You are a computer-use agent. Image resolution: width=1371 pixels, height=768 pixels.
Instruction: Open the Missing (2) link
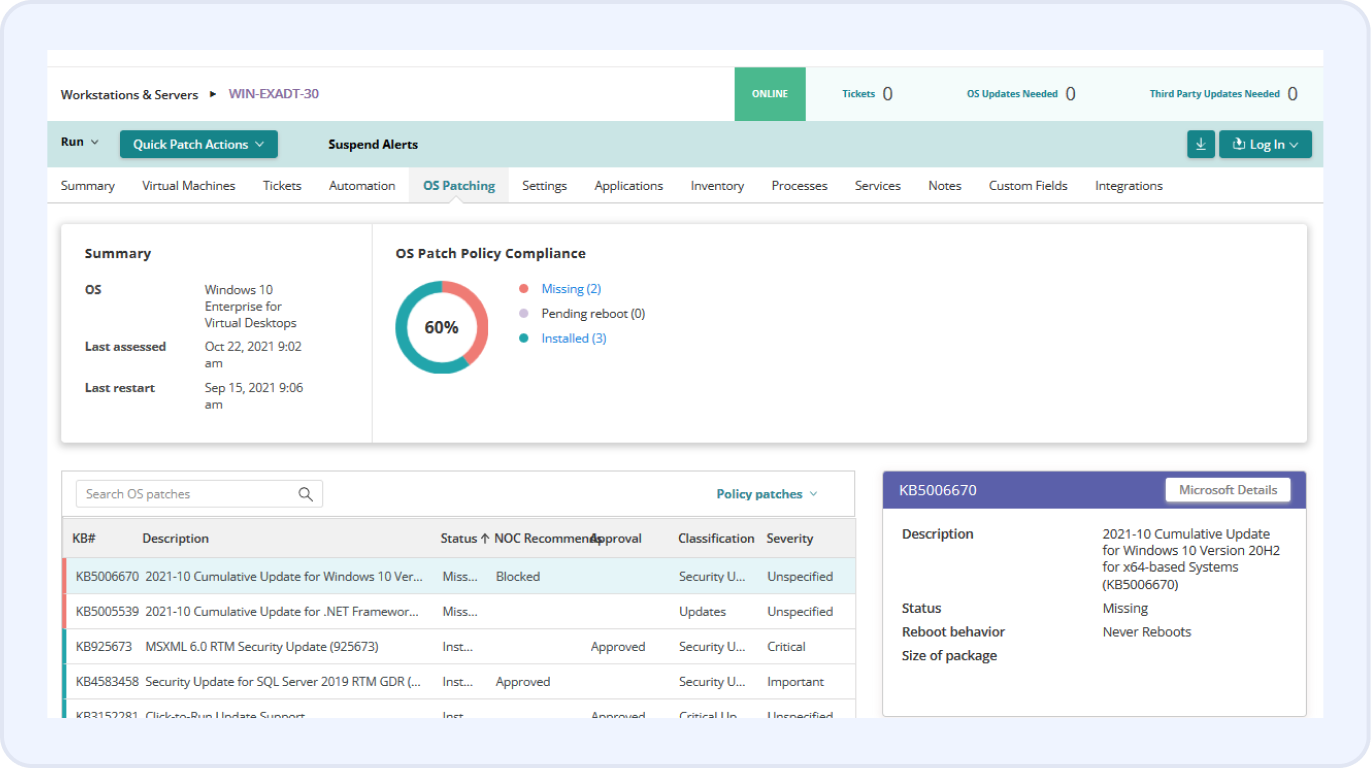571,289
